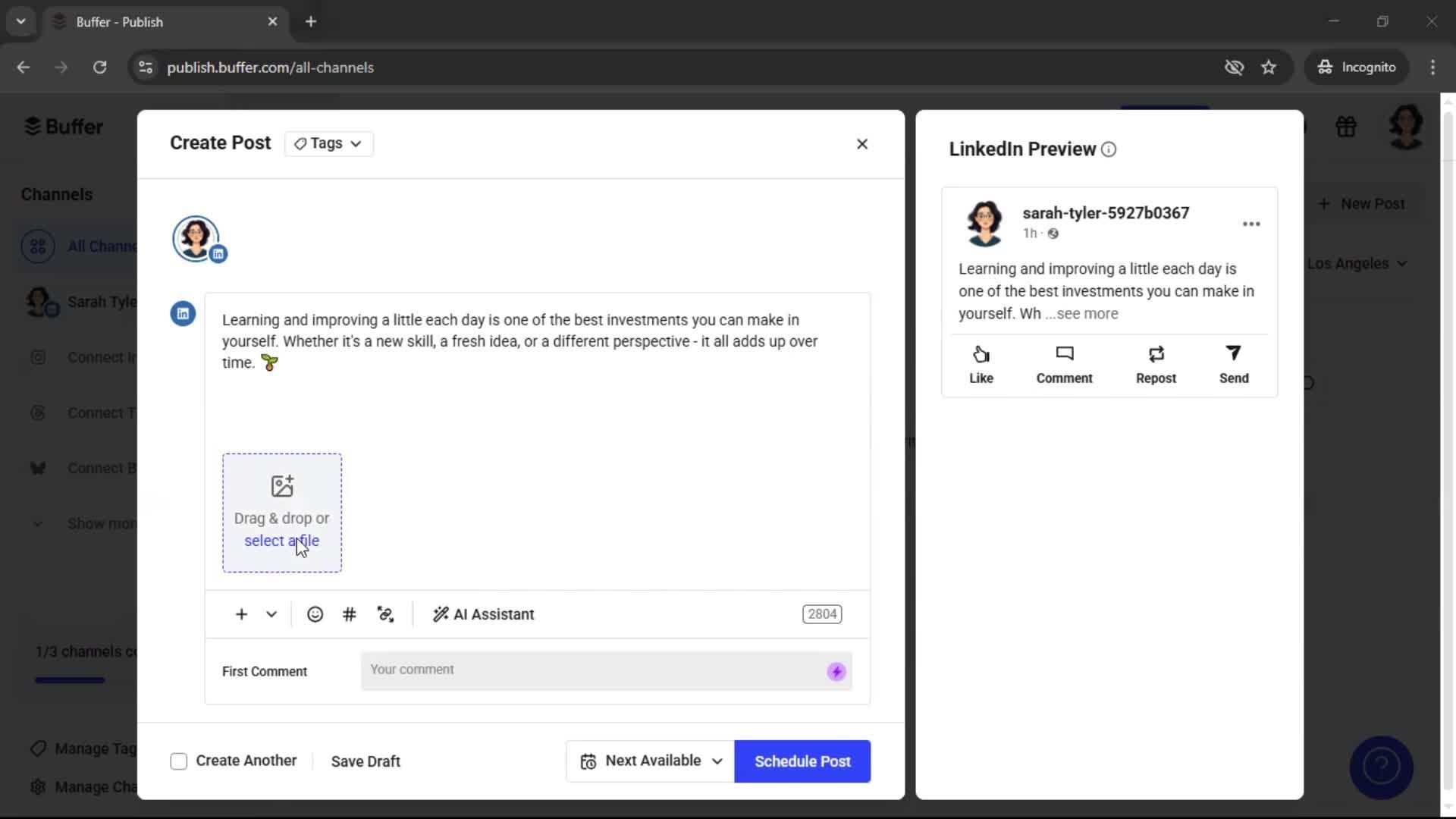The height and width of the screenshot is (819, 1456).
Task: Click the select a file link
Action: click(281, 541)
